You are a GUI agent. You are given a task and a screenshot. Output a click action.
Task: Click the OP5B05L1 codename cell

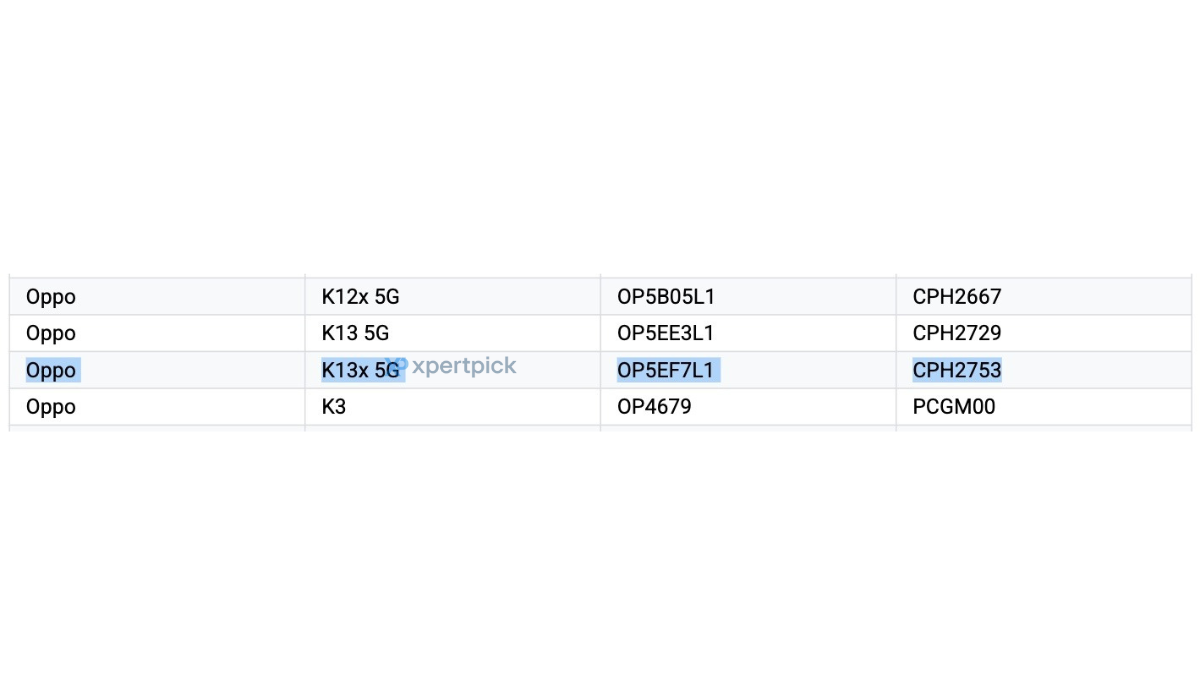[666, 297]
